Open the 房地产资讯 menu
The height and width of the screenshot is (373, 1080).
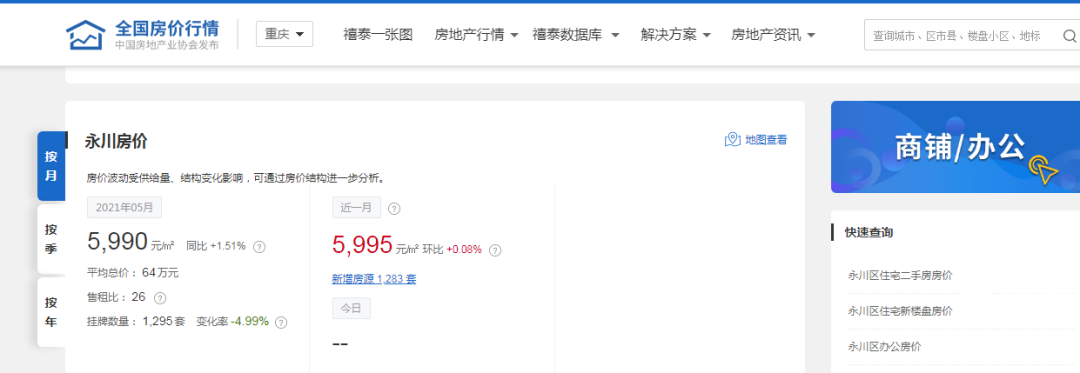tap(773, 35)
